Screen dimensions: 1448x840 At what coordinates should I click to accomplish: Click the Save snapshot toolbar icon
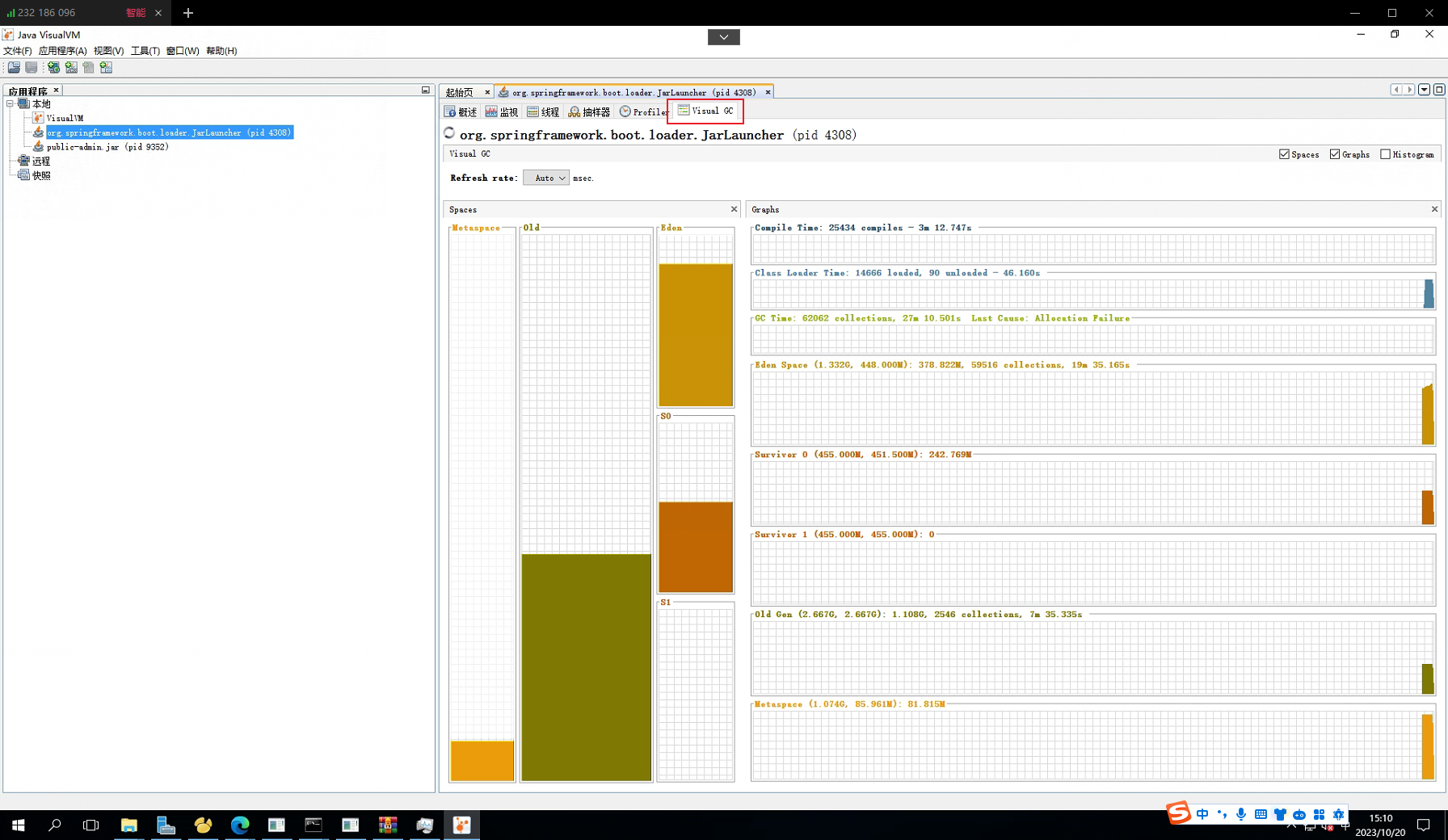pos(32,68)
